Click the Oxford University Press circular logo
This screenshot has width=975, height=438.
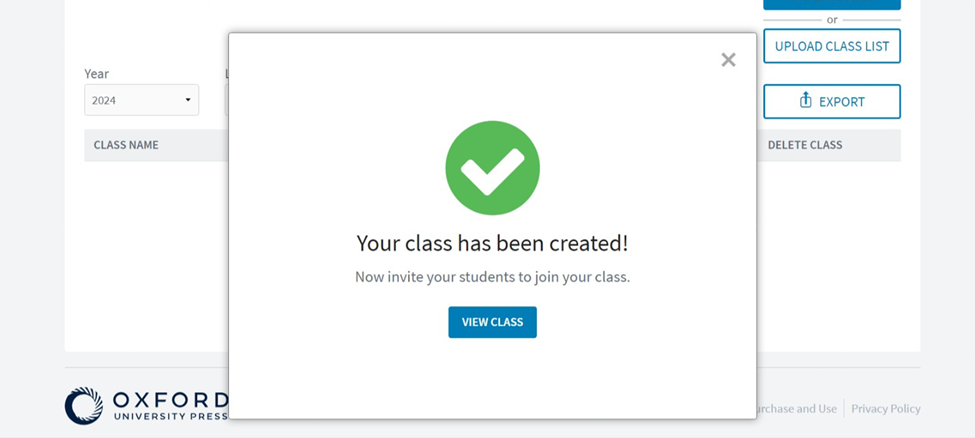pyautogui.click(x=84, y=406)
